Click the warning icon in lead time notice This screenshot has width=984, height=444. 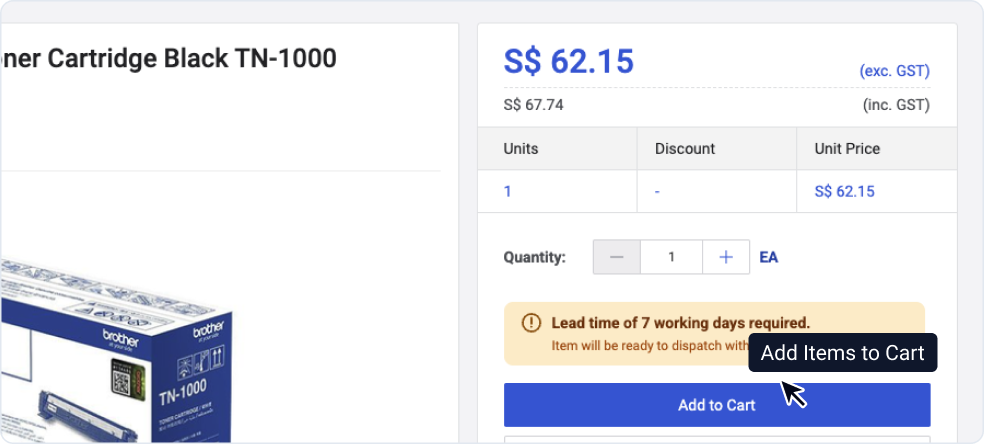click(531, 323)
